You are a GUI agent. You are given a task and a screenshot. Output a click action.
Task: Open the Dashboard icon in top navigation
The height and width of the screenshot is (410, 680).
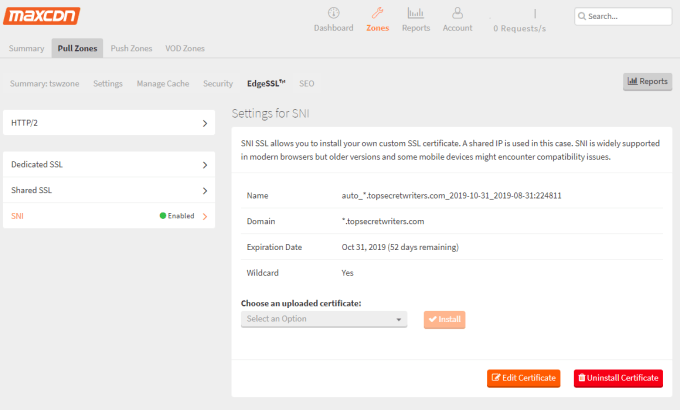[x=333, y=14]
